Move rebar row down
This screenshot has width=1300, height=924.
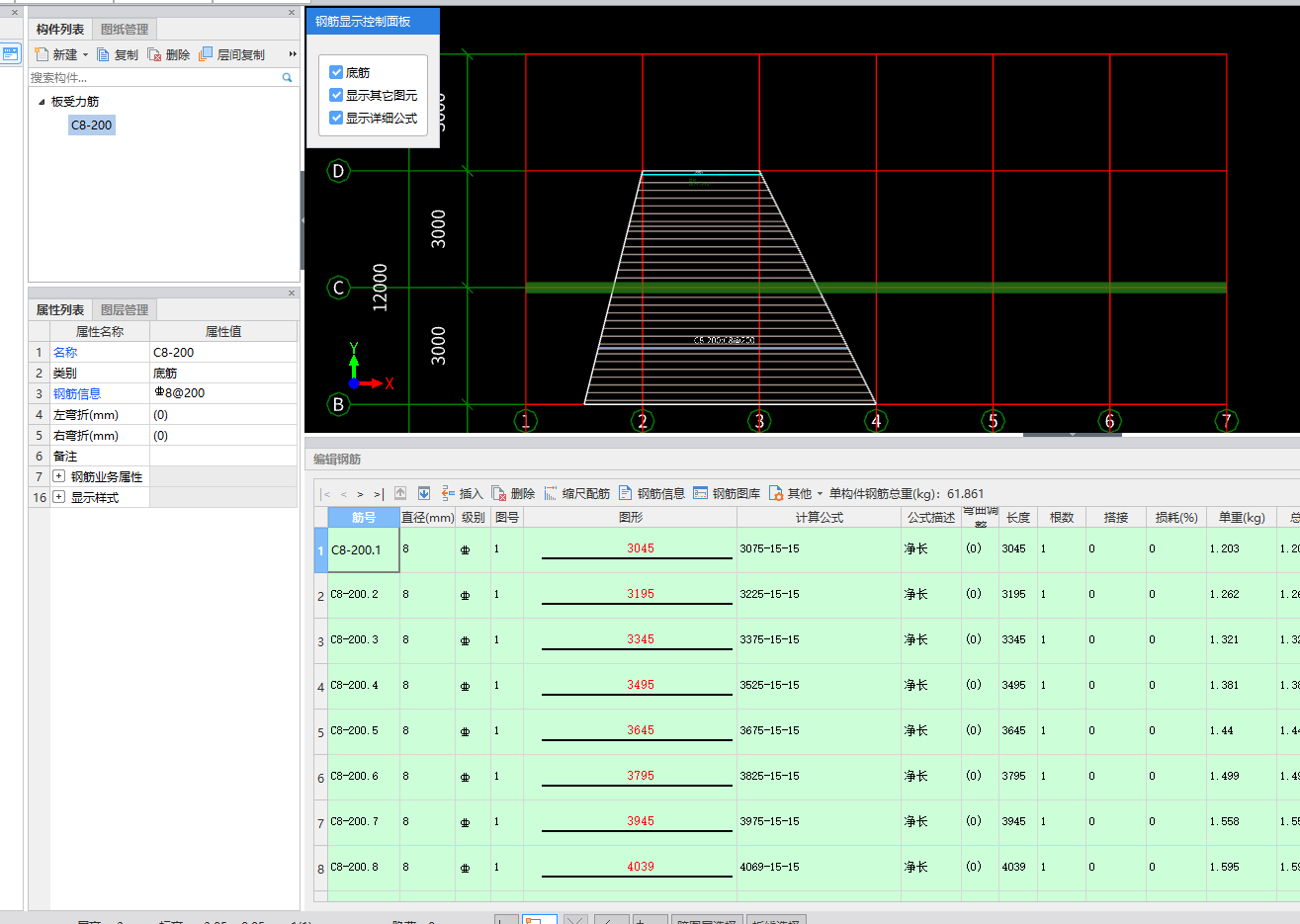click(424, 493)
